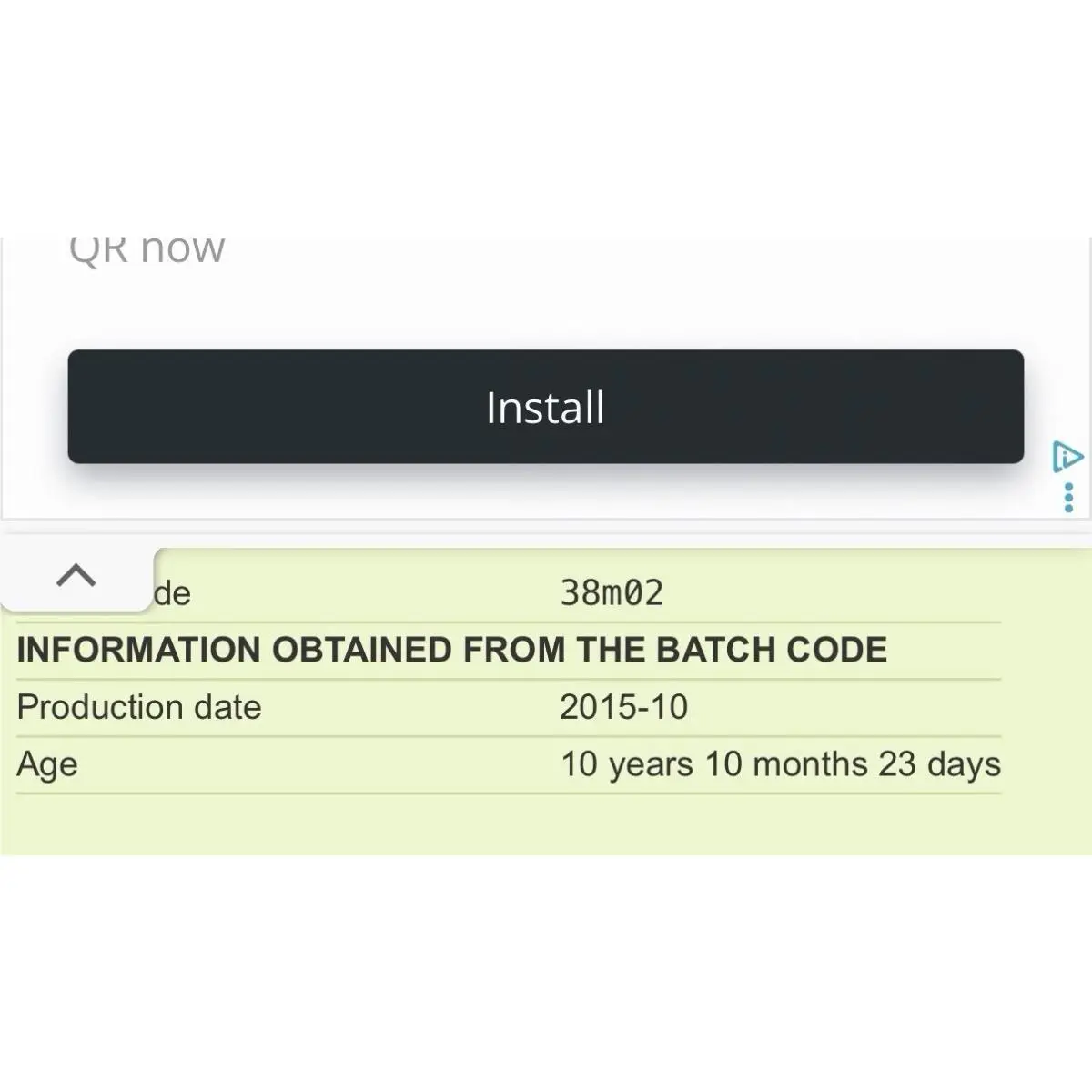1092x1092 pixels.
Task: Click the partially hidden 'de' code label
Action: click(172, 594)
